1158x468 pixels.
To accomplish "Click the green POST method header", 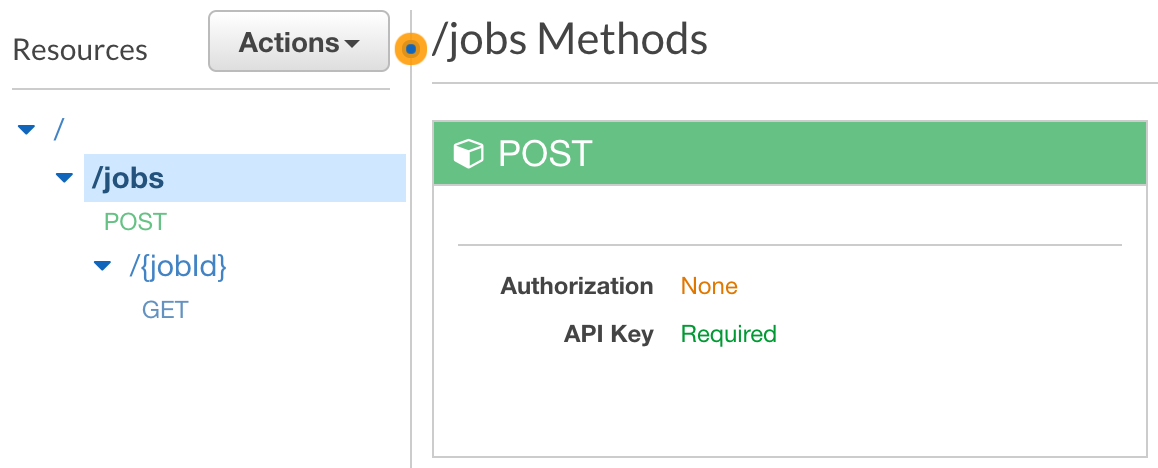I will (x=789, y=154).
